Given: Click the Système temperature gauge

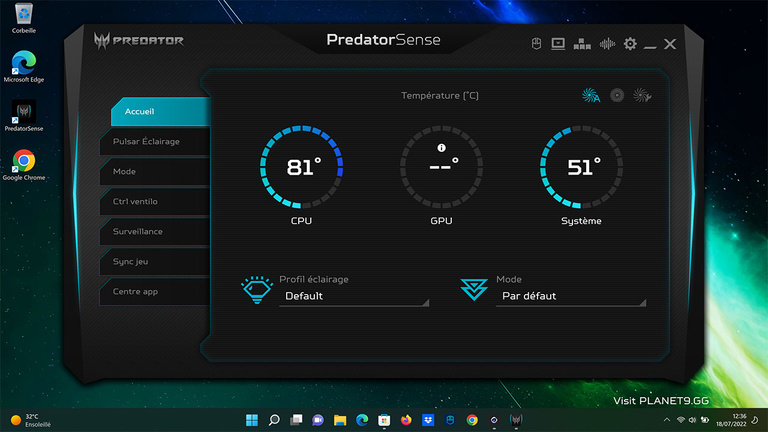Looking at the screenshot, I should click(581, 167).
